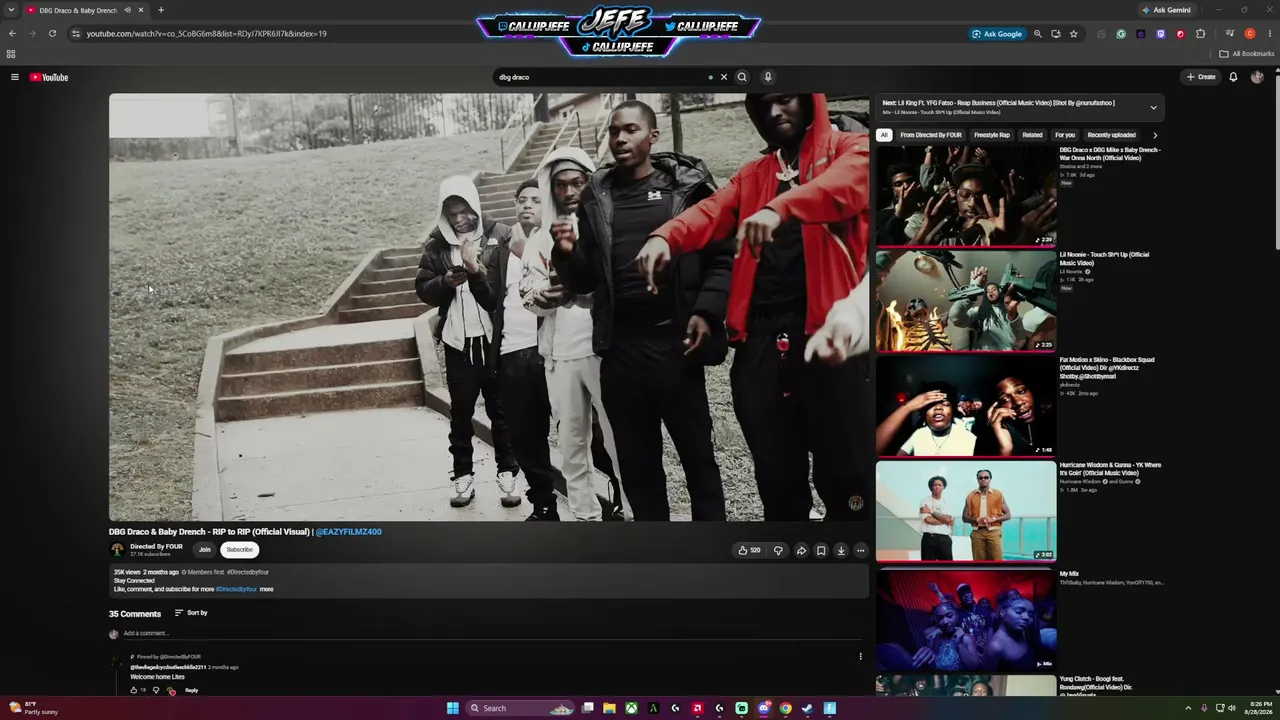Dislike the DBG Draco video
Image resolution: width=1280 pixels, height=720 pixels.
coord(778,550)
